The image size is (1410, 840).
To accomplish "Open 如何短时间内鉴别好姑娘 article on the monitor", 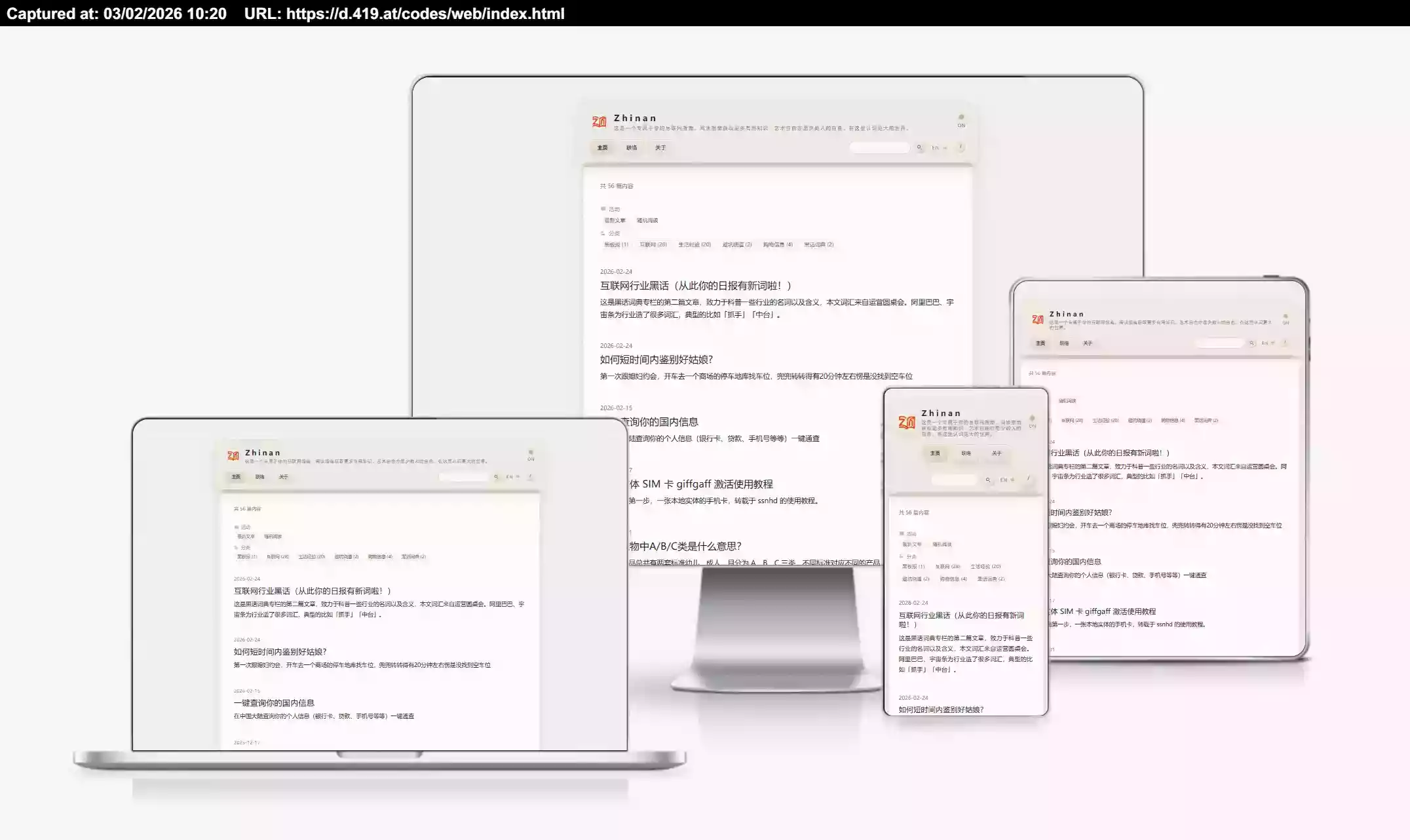I will pos(657,360).
